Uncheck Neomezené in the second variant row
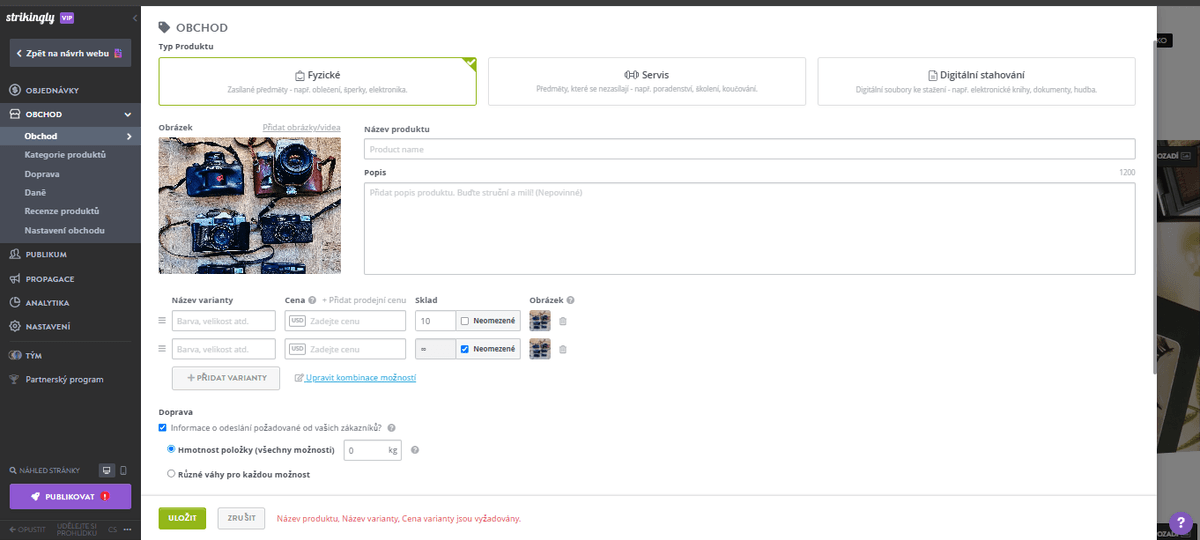The height and width of the screenshot is (540, 1200). [x=464, y=349]
